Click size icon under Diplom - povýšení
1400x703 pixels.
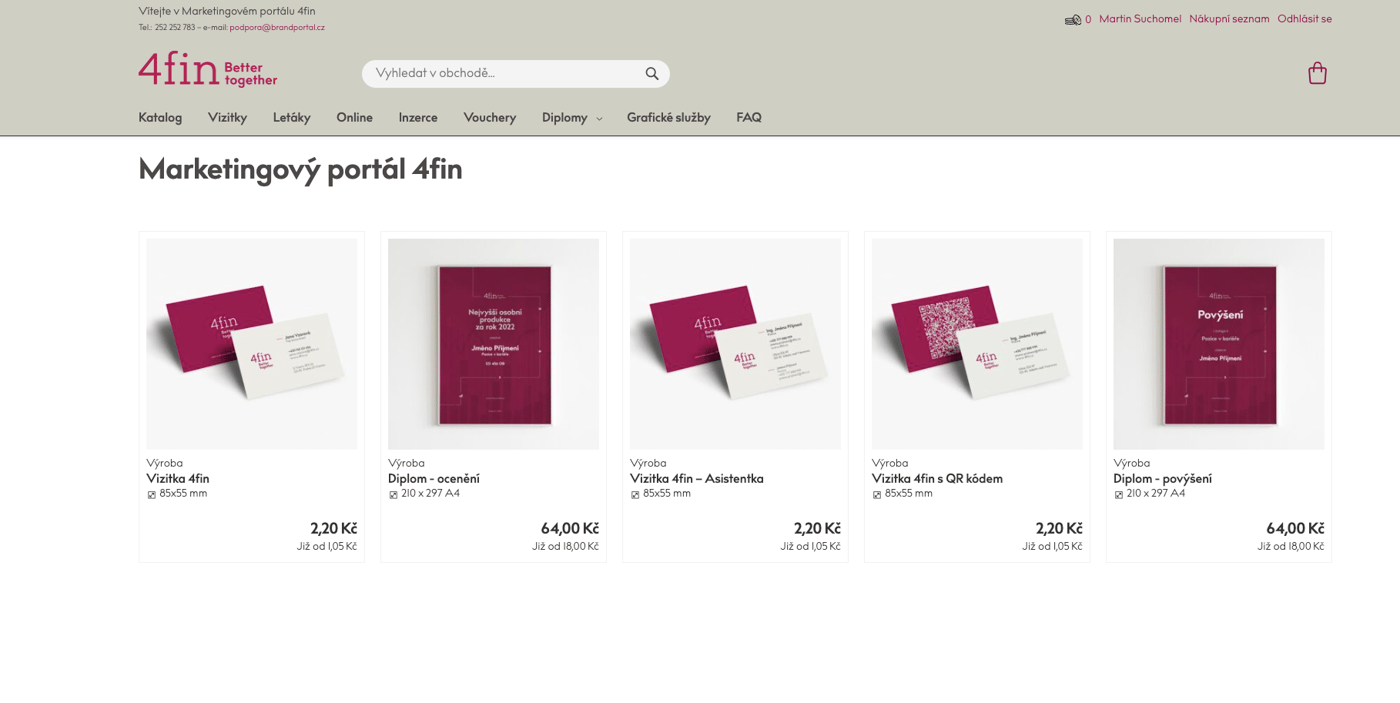1119,494
